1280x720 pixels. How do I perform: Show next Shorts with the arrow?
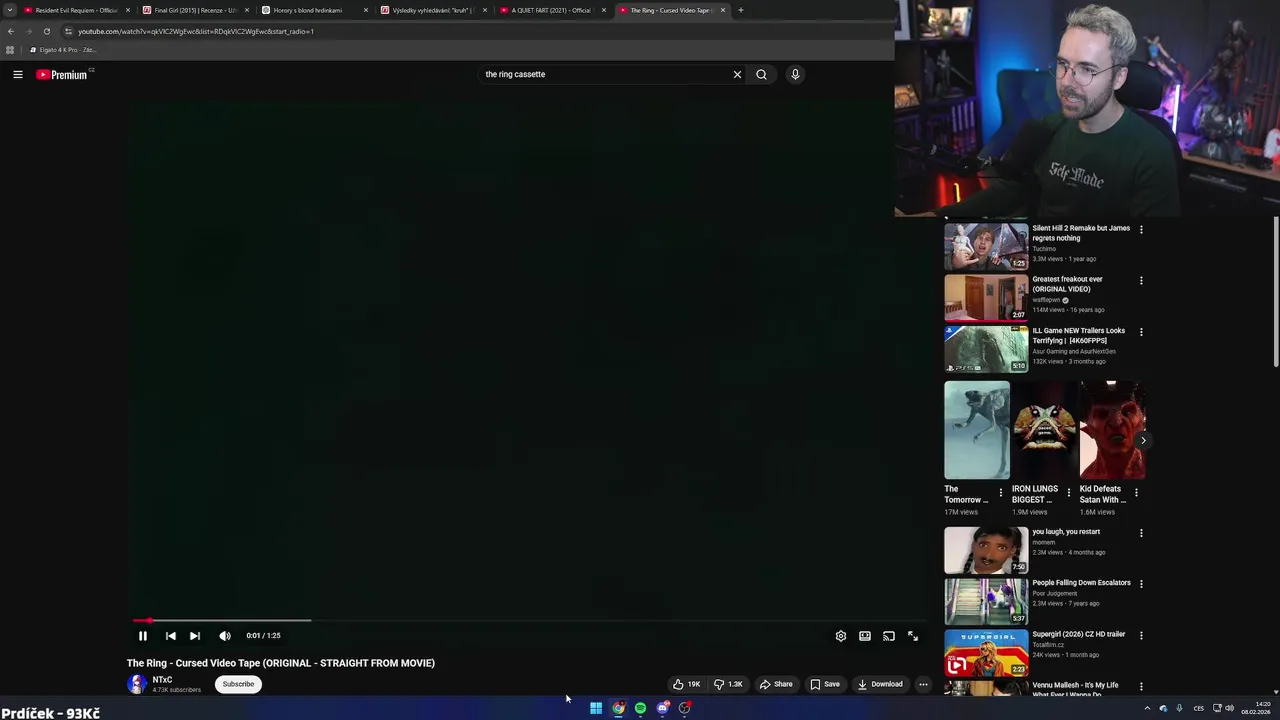coord(1143,440)
